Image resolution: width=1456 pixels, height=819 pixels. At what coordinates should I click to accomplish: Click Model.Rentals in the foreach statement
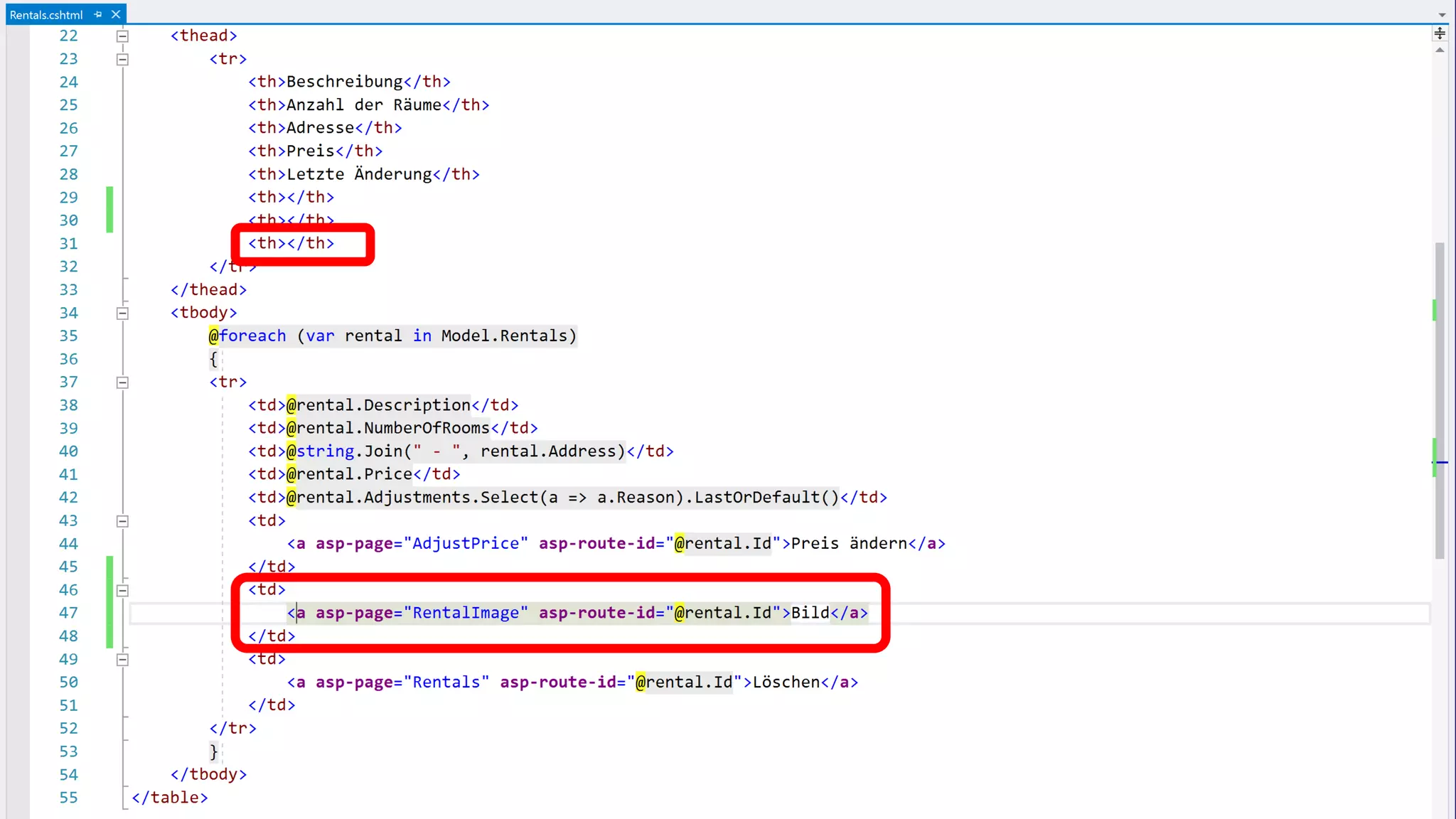coord(504,336)
